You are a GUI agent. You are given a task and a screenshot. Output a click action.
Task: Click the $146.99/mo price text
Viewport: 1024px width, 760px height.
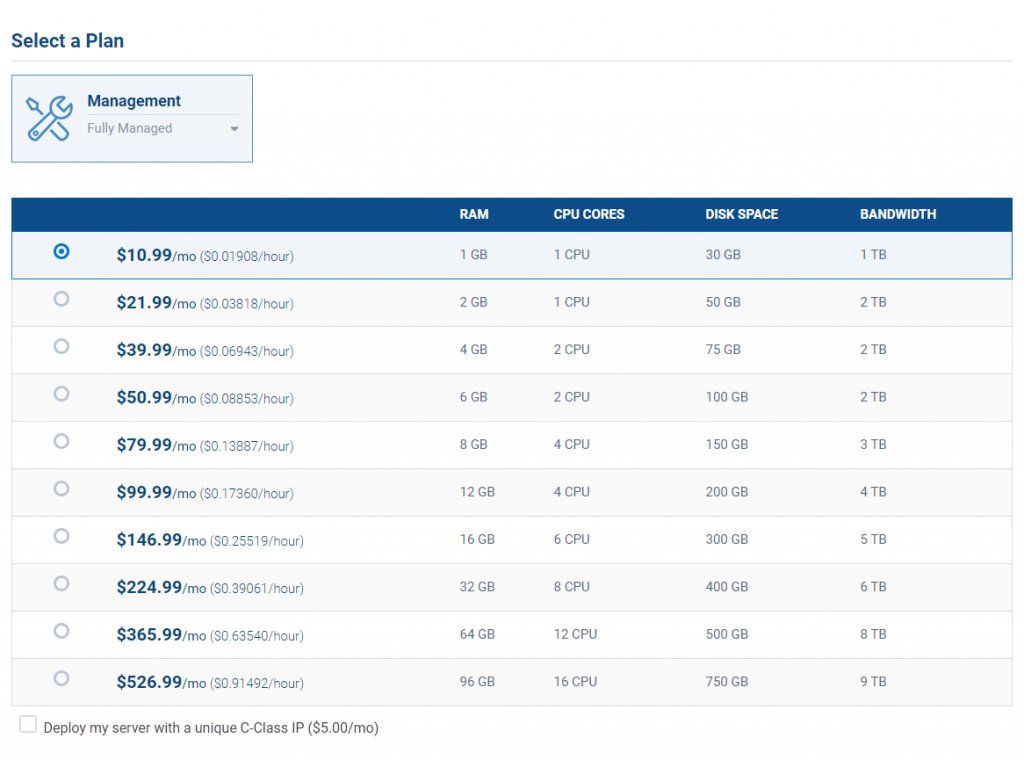pyautogui.click(x=161, y=540)
